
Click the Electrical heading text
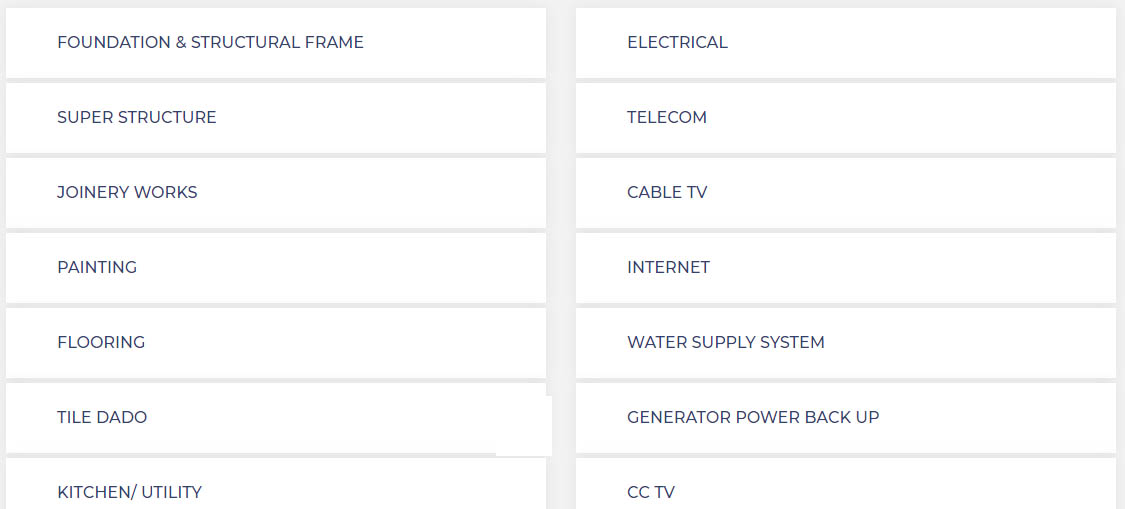point(677,42)
